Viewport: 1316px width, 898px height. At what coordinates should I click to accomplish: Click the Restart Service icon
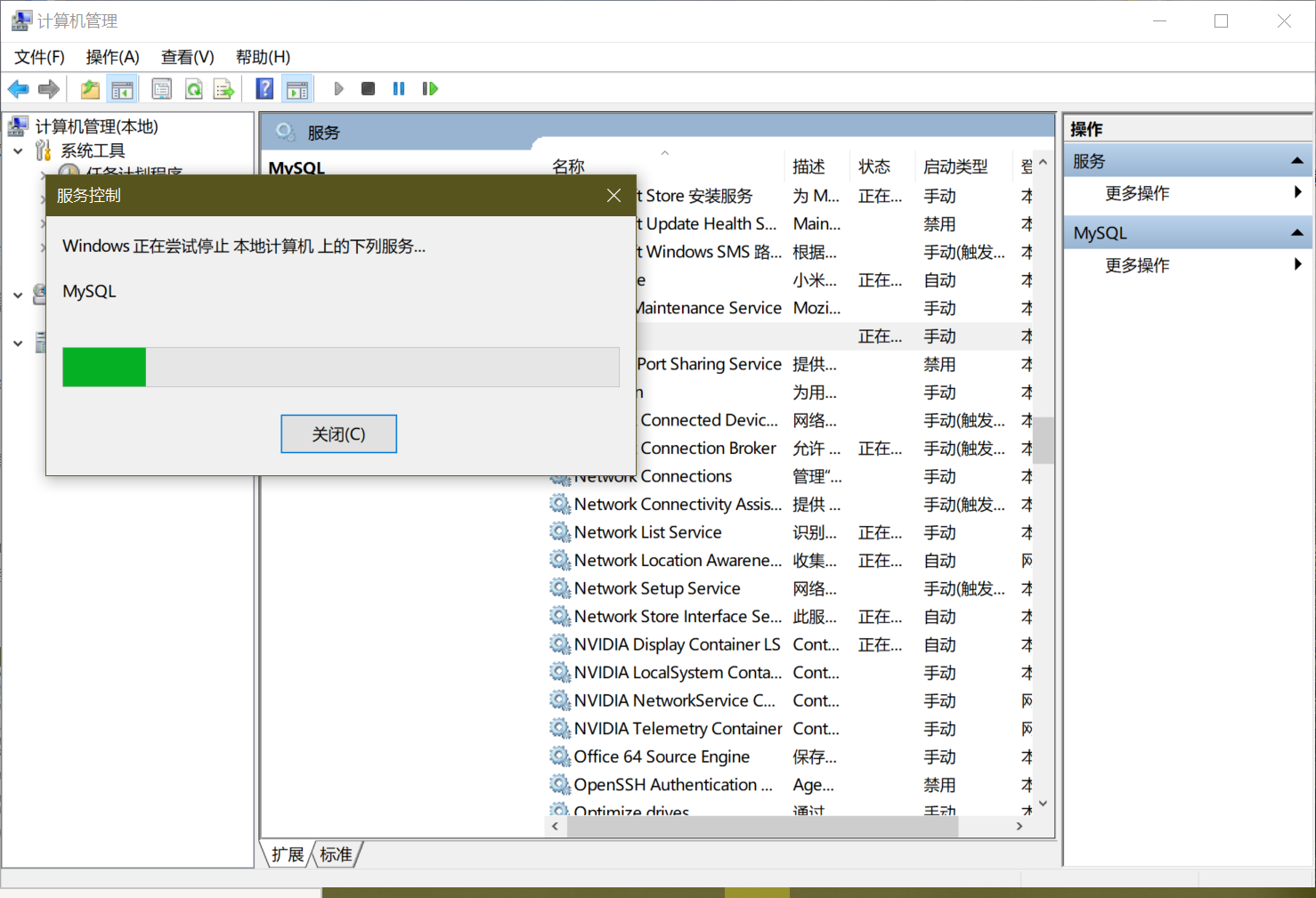click(430, 88)
